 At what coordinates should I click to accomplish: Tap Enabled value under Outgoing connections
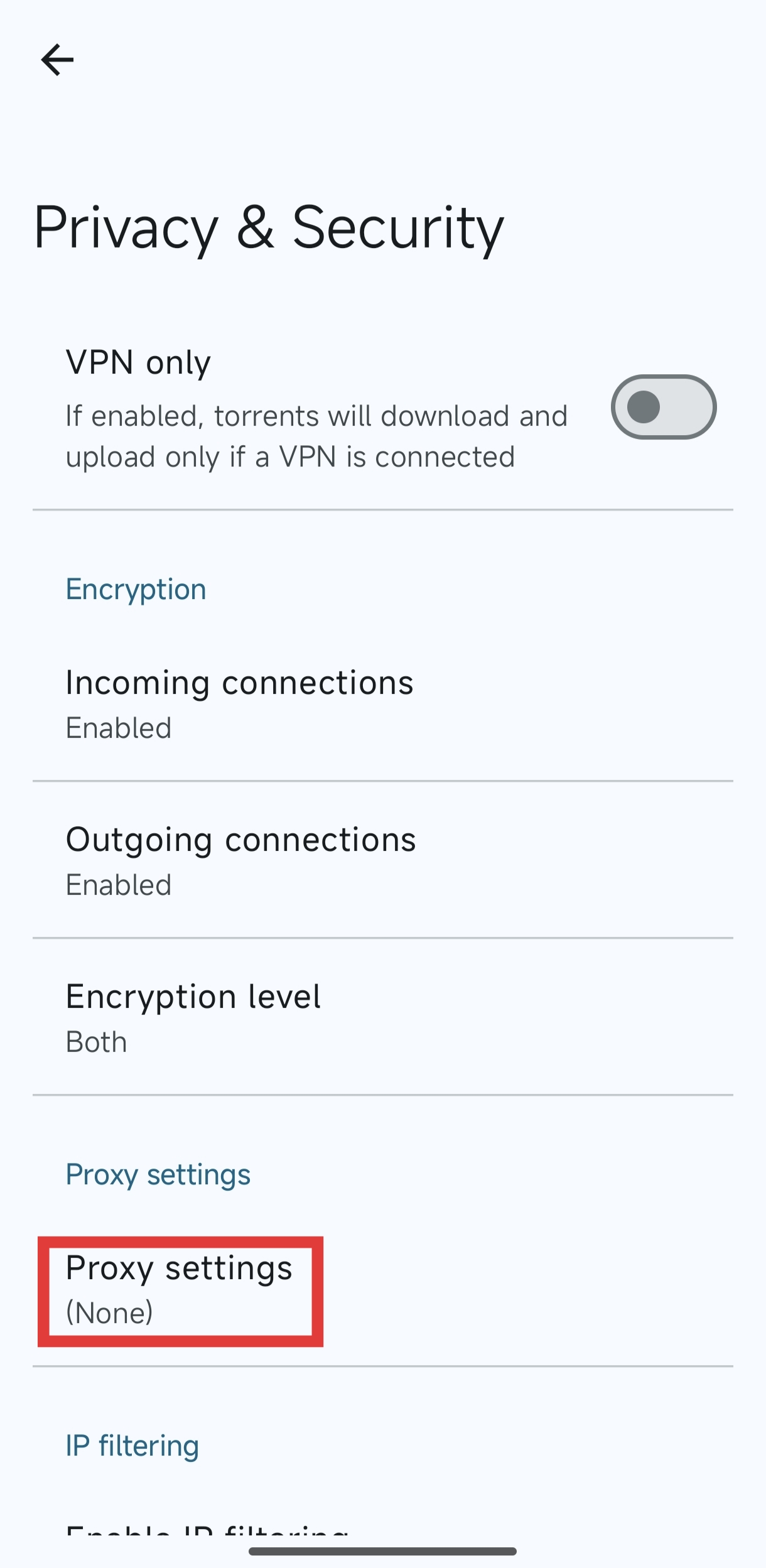pos(119,885)
